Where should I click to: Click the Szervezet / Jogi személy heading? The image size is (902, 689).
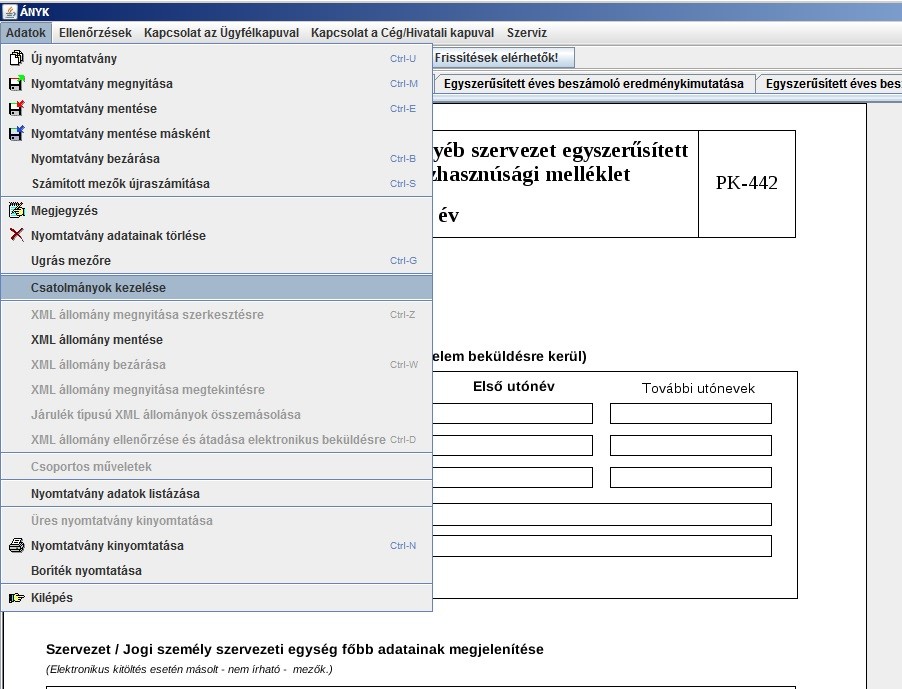(295, 649)
